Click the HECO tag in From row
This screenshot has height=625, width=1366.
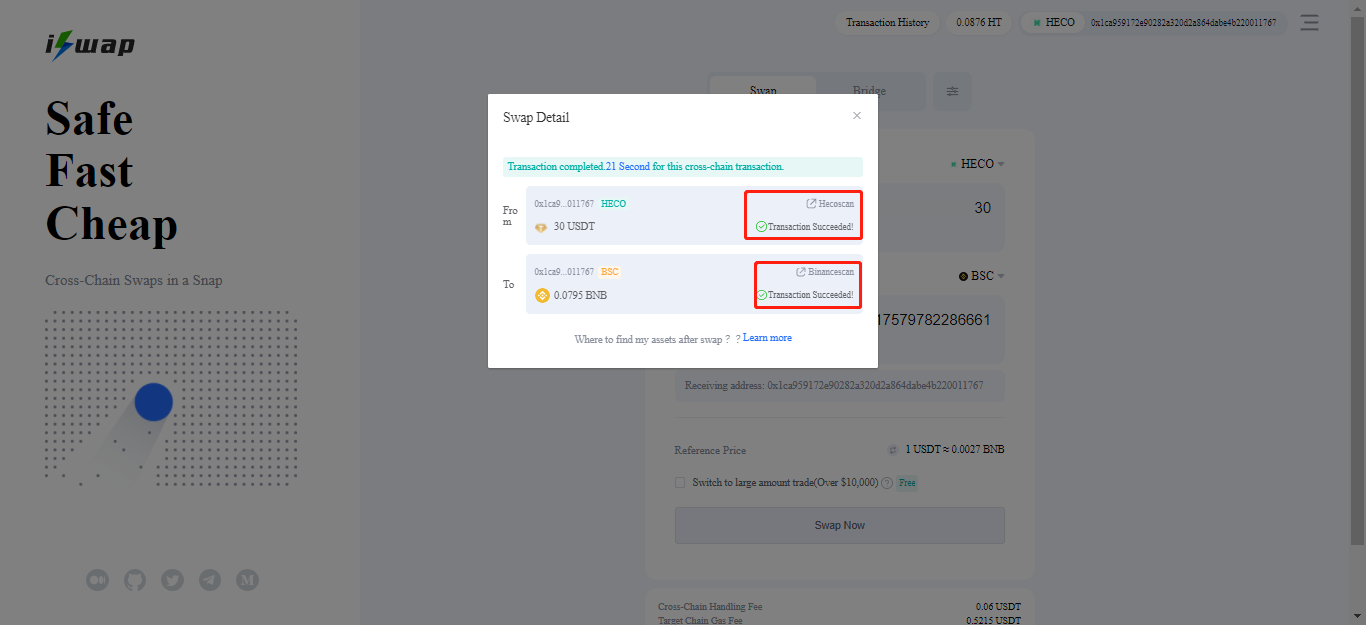(613, 204)
